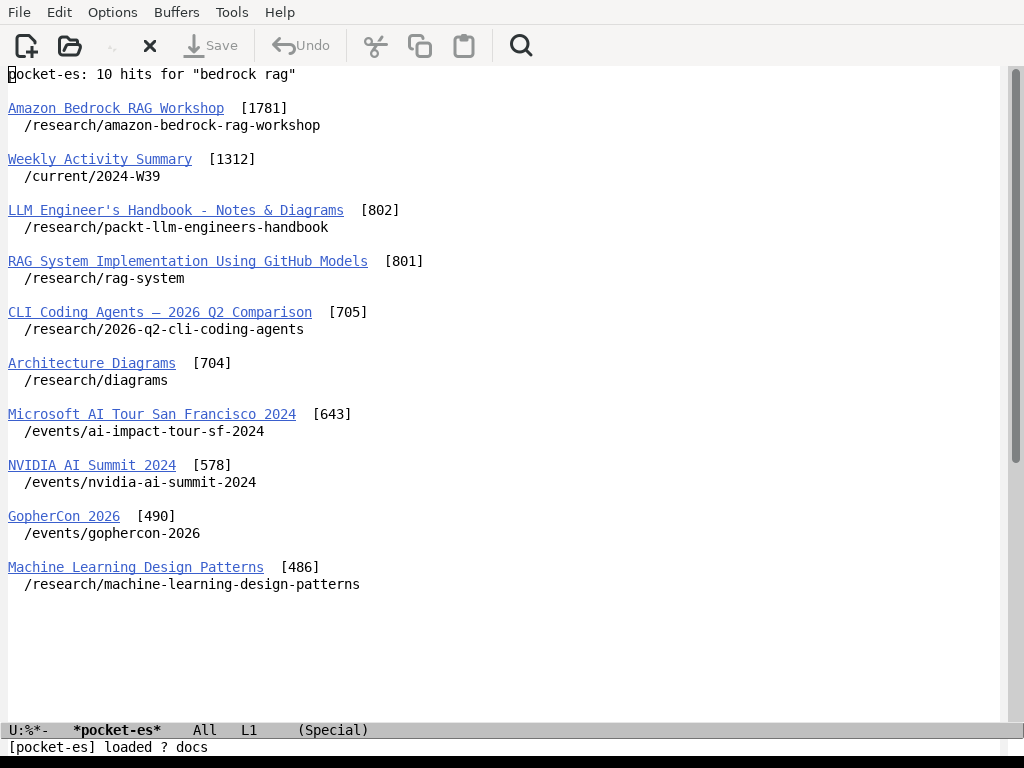Click the Save toolbar button
This screenshot has width=1024, height=768.
[x=210, y=46]
